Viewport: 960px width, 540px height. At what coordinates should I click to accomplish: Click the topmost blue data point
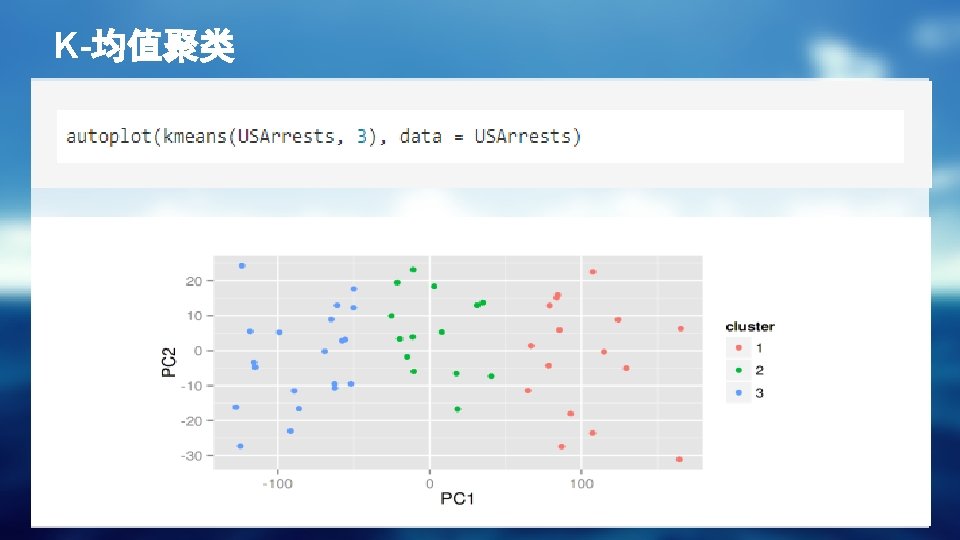coord(242,266)
